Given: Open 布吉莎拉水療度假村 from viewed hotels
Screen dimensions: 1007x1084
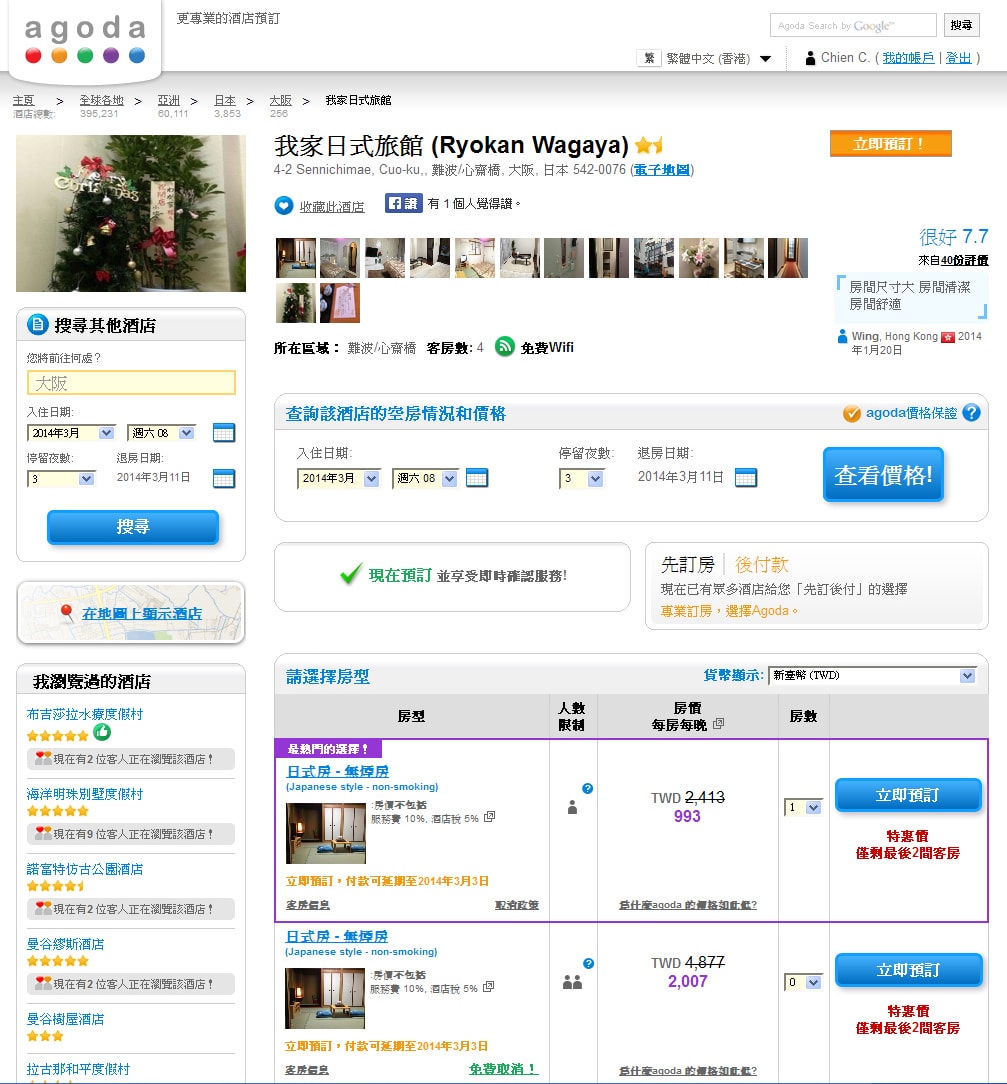Looking at the screenshot, I should (84, 714).
